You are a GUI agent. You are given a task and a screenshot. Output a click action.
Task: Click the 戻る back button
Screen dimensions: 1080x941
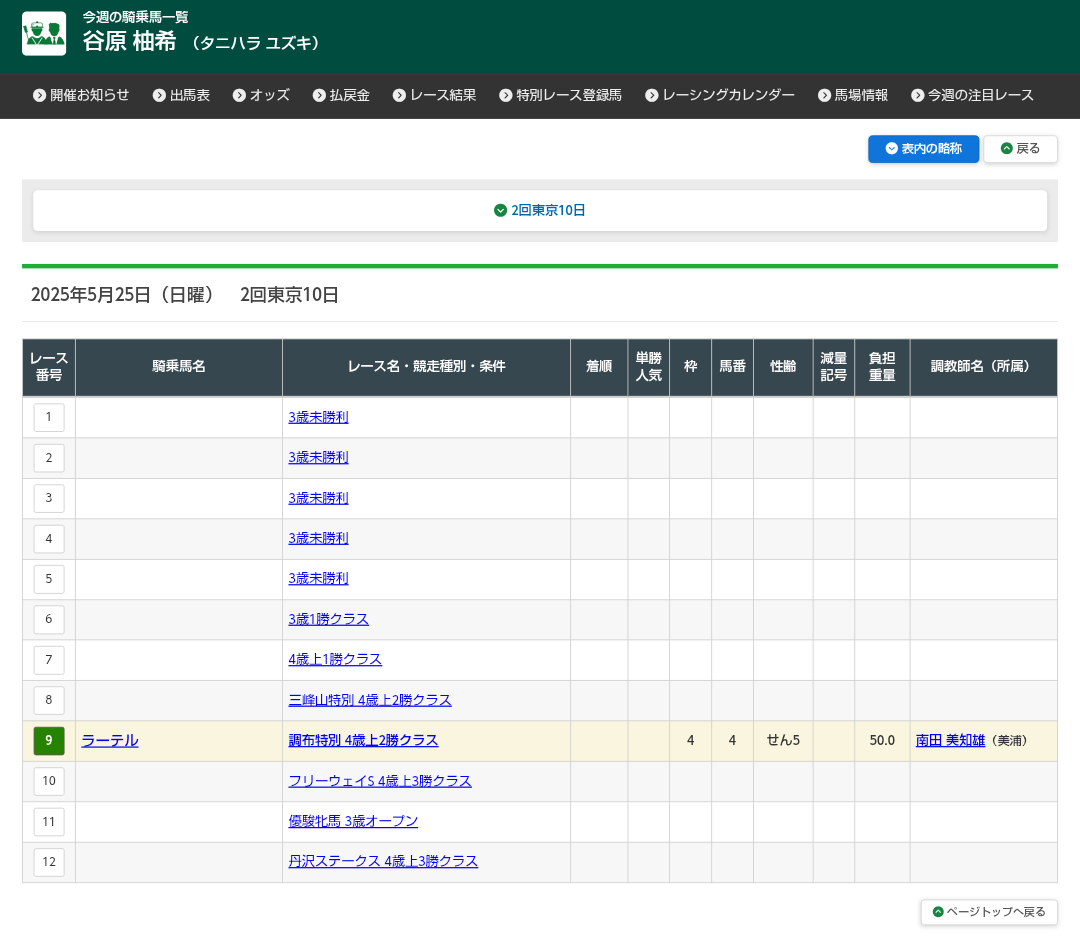(1020, 149)
